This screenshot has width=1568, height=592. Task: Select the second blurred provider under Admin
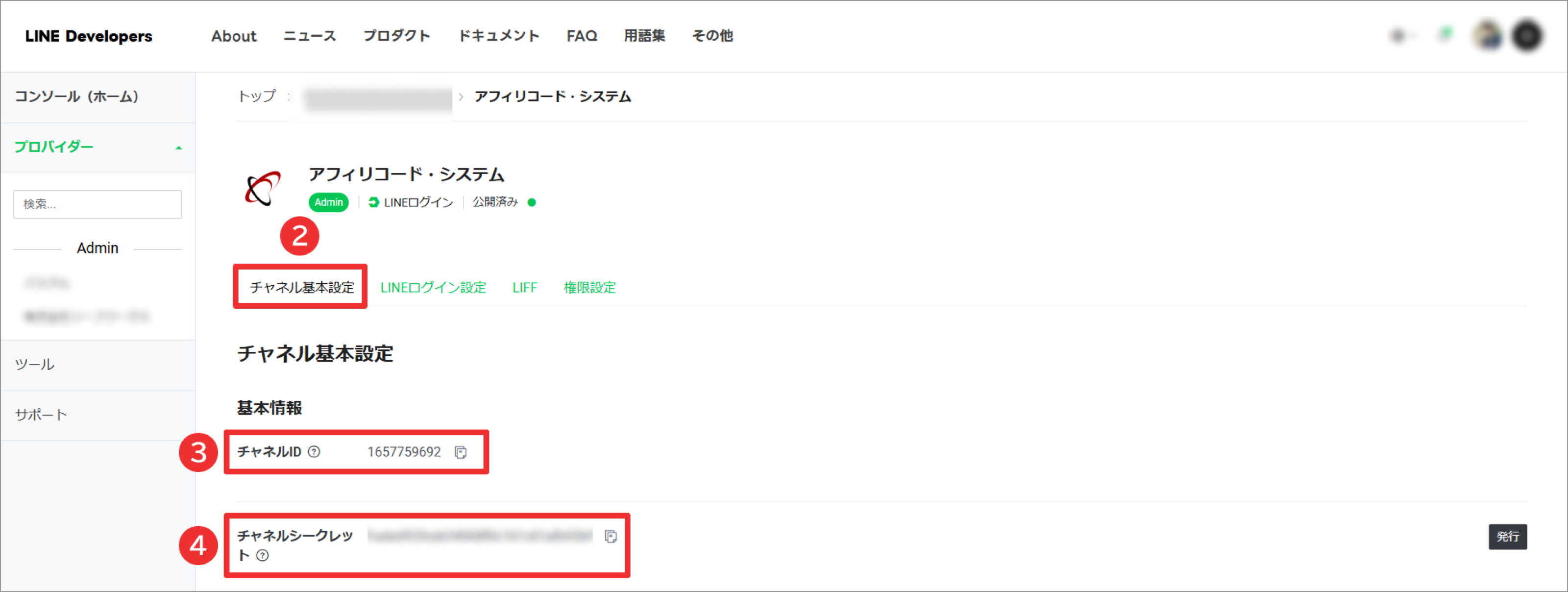(87, 316)
